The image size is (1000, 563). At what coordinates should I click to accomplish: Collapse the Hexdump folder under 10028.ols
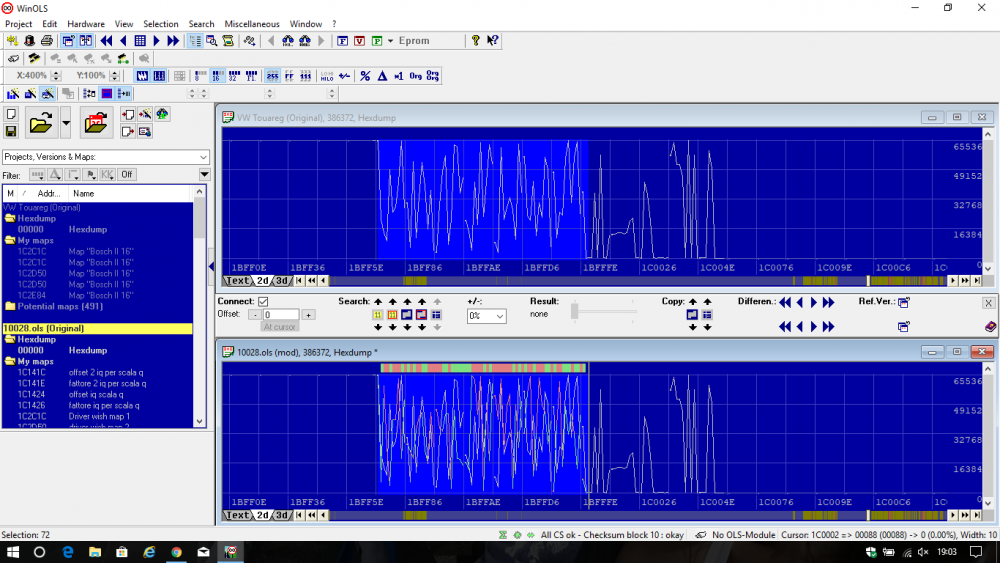(10, 339)
